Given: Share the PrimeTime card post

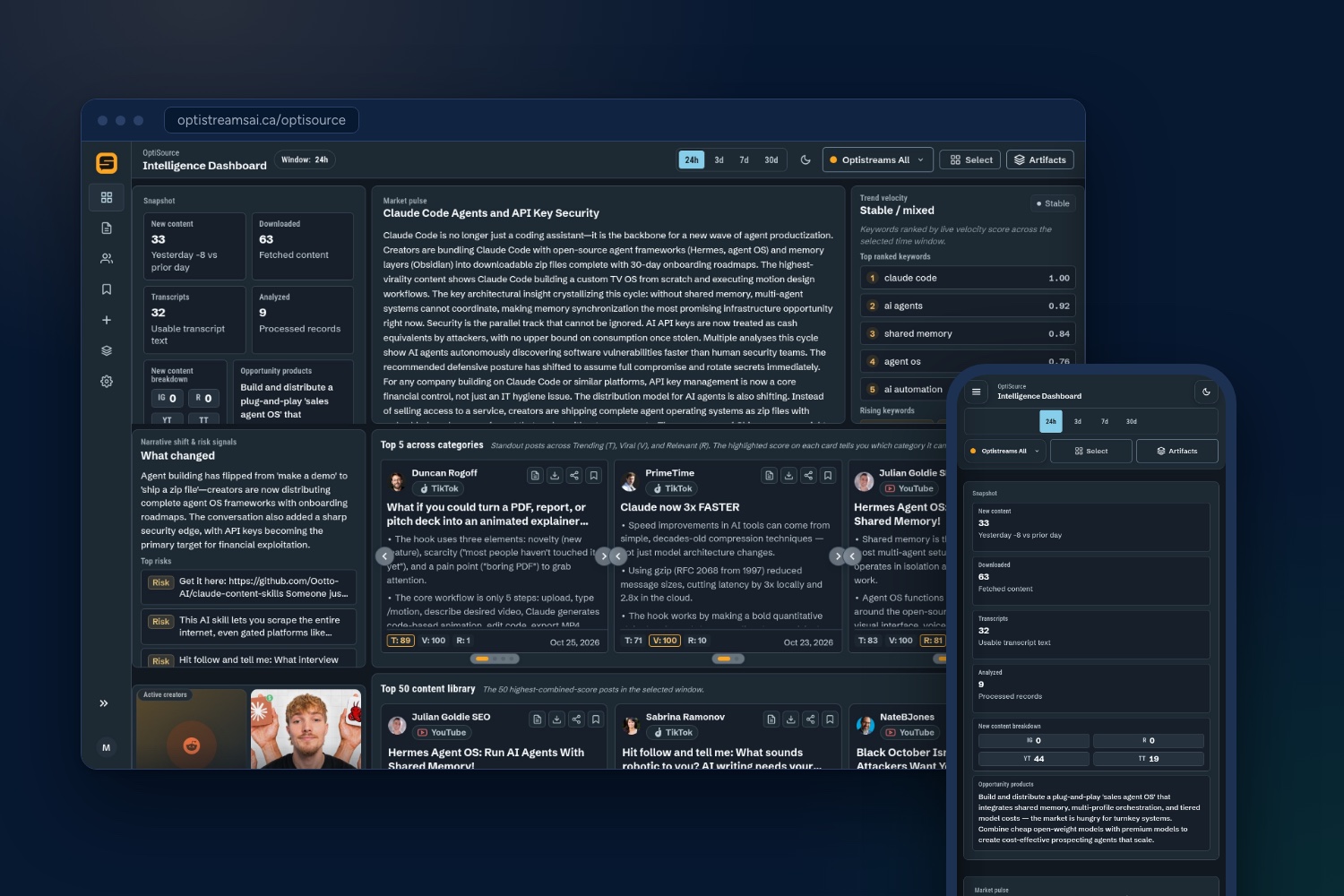Looking at the screenshot, I should tap(808, 476).
